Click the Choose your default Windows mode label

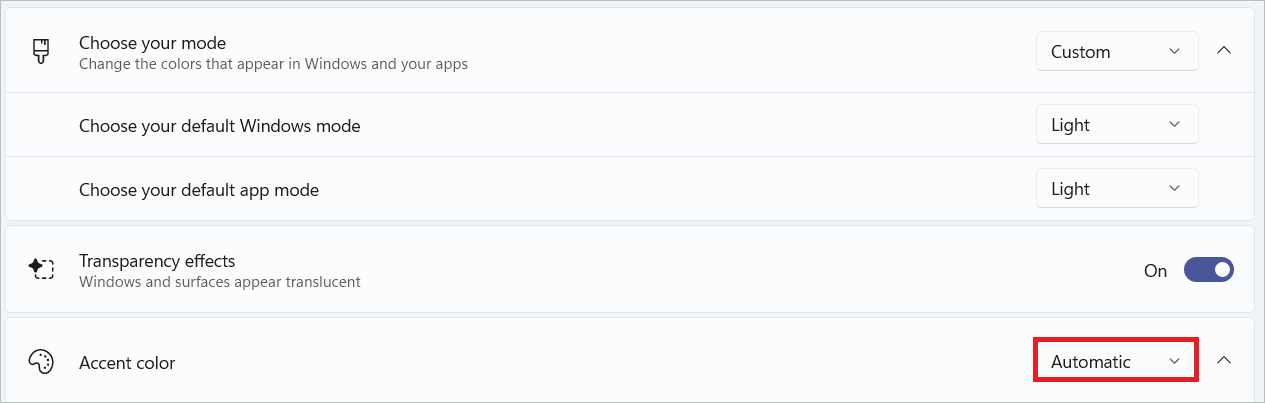coord(219,126)
